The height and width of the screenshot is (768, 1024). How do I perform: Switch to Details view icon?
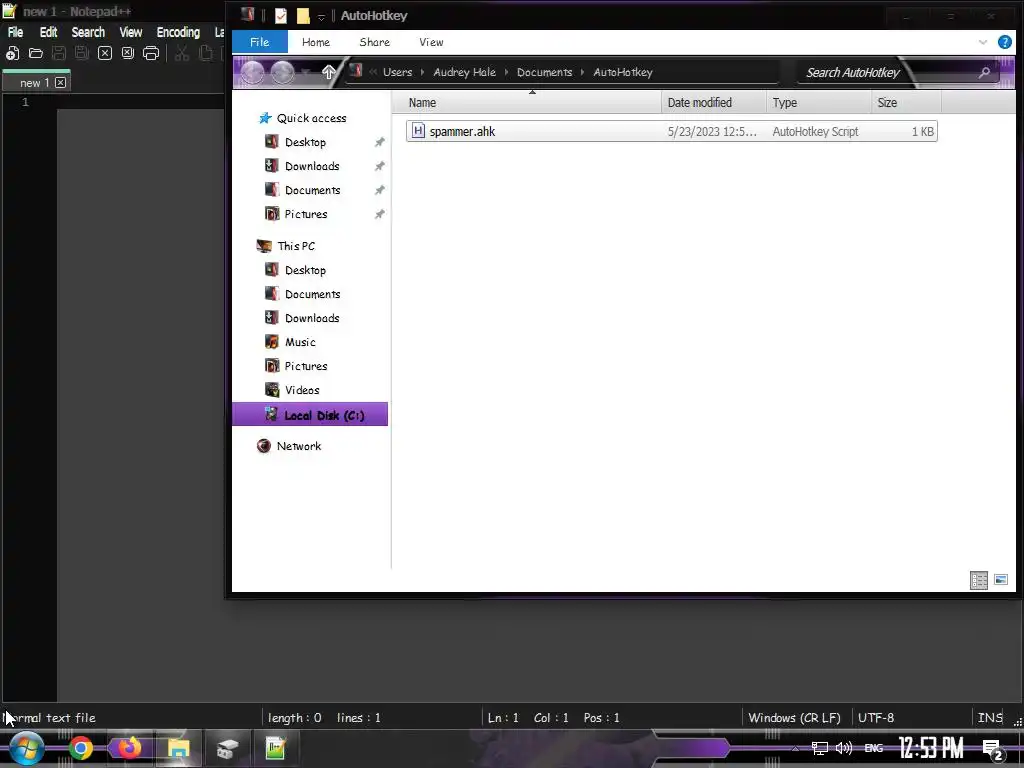[x=979, y=580]
